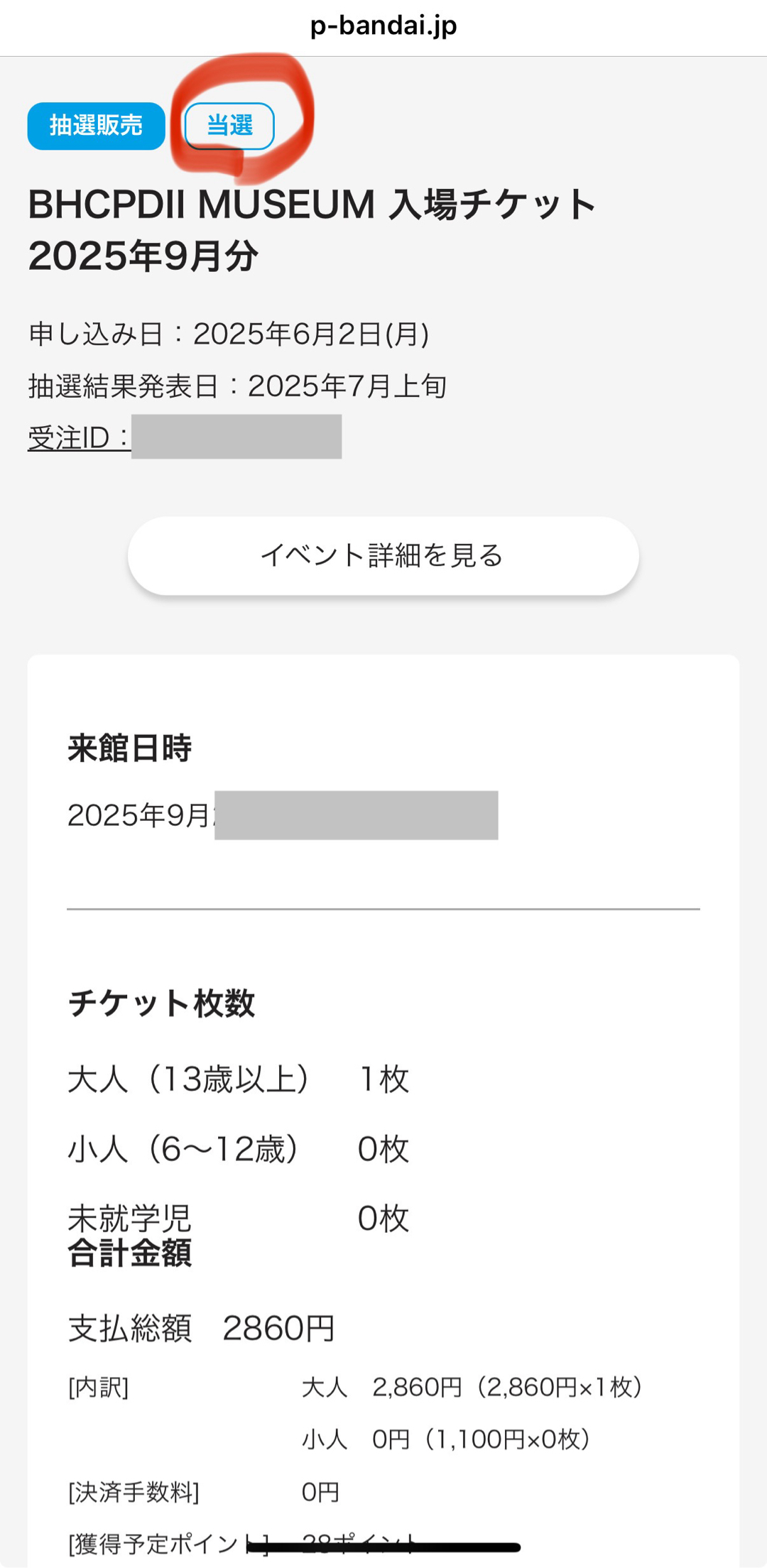
Task: Open the underlined 受注ID link
Action: tap(79, 437)
